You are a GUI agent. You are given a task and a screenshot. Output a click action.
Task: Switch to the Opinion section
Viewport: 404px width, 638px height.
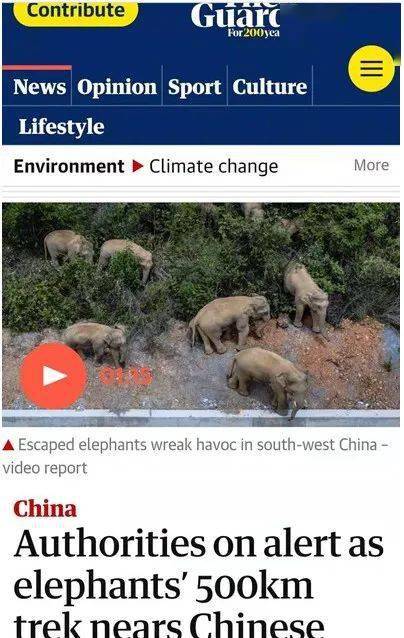117,87
